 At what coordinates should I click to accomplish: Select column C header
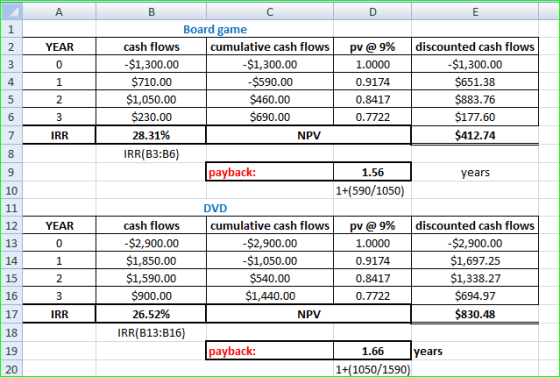tap(270, 11)
